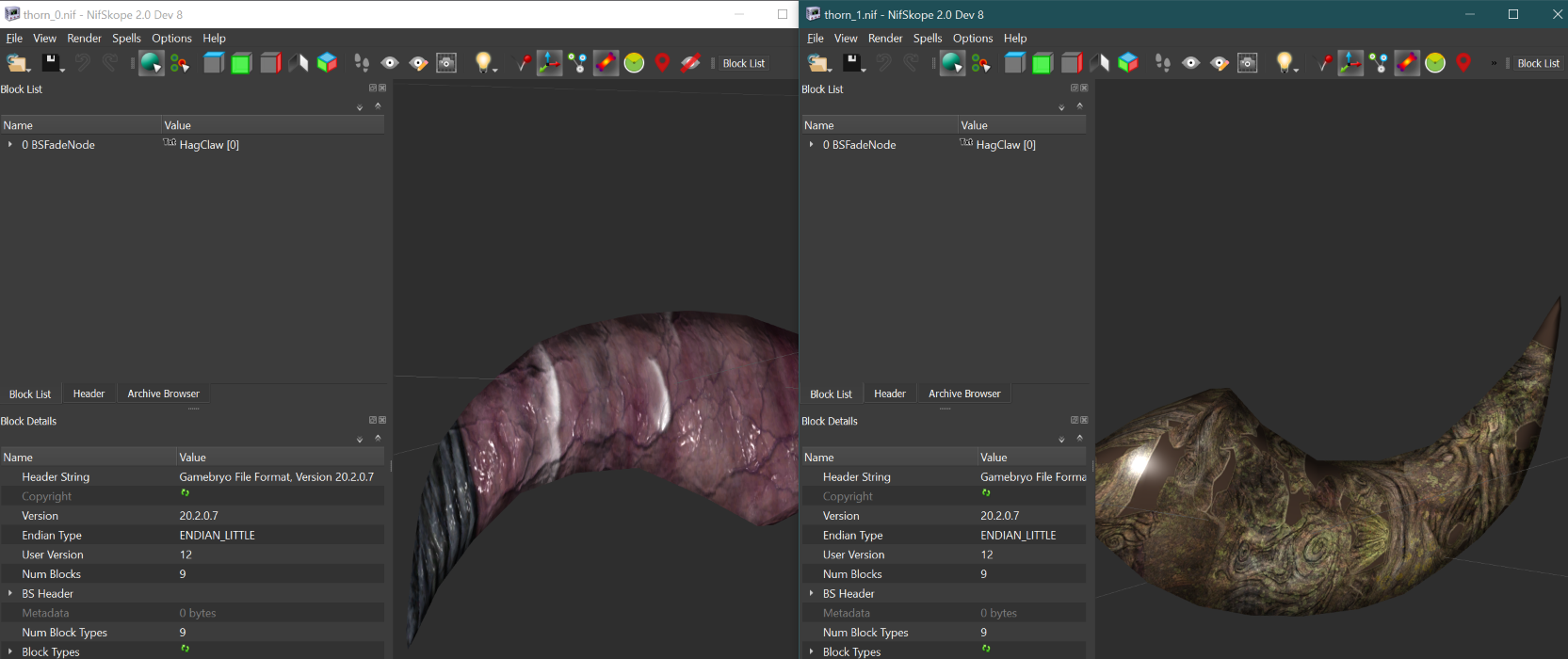
Task: Open the Render menu in thorn_0 window
Action: [x=84, y=39]
